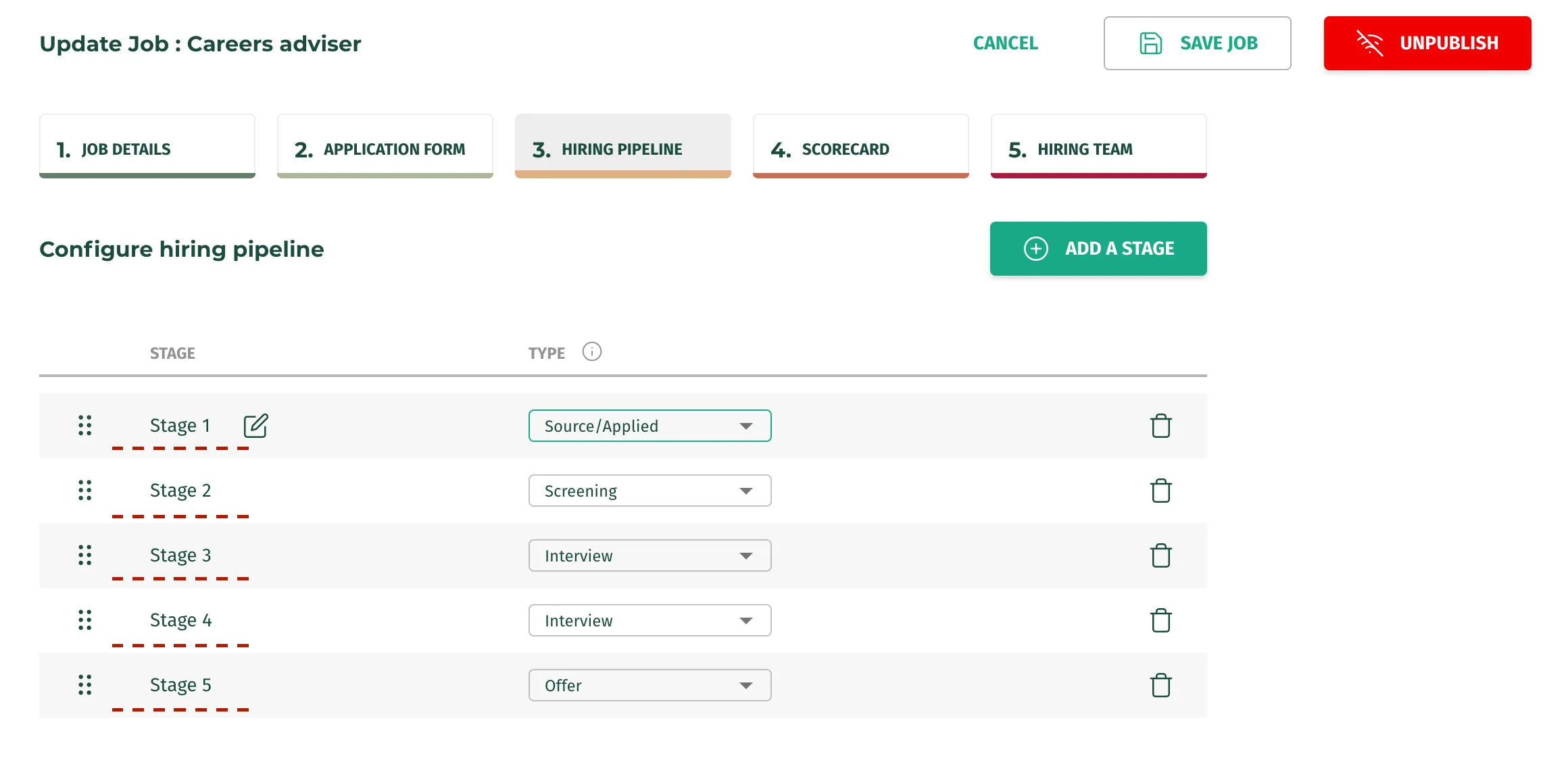Open the Offer type dropdown for Stage 5

coord(650,685)
